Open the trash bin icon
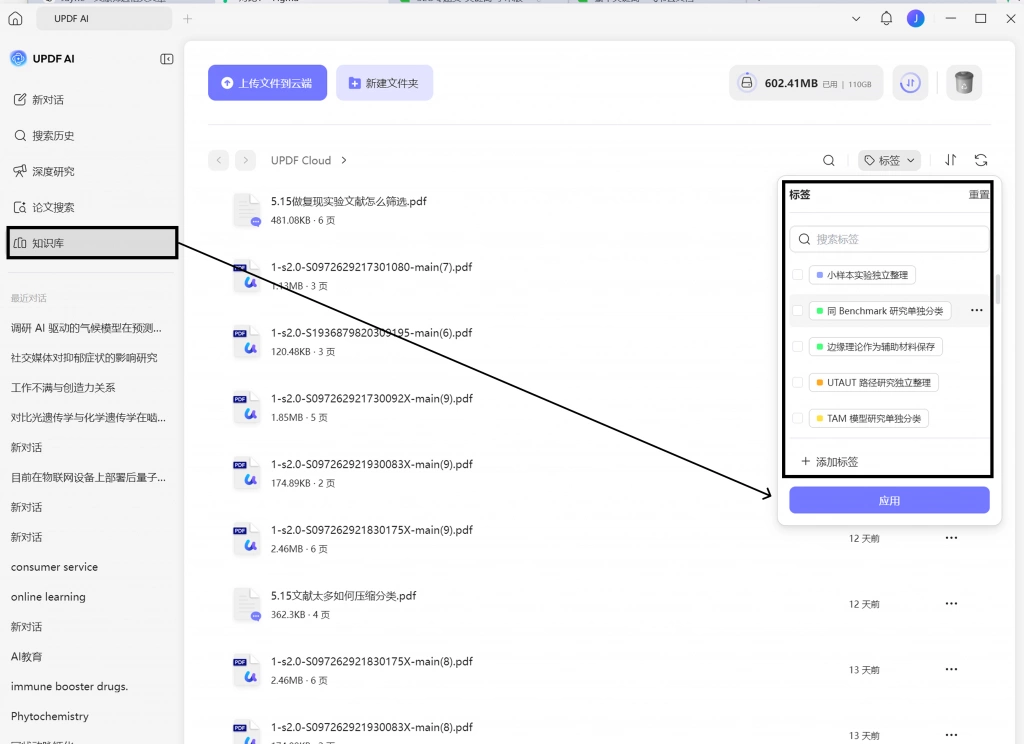This screenshot has height=744, width=1024. [x=964, y=83]
